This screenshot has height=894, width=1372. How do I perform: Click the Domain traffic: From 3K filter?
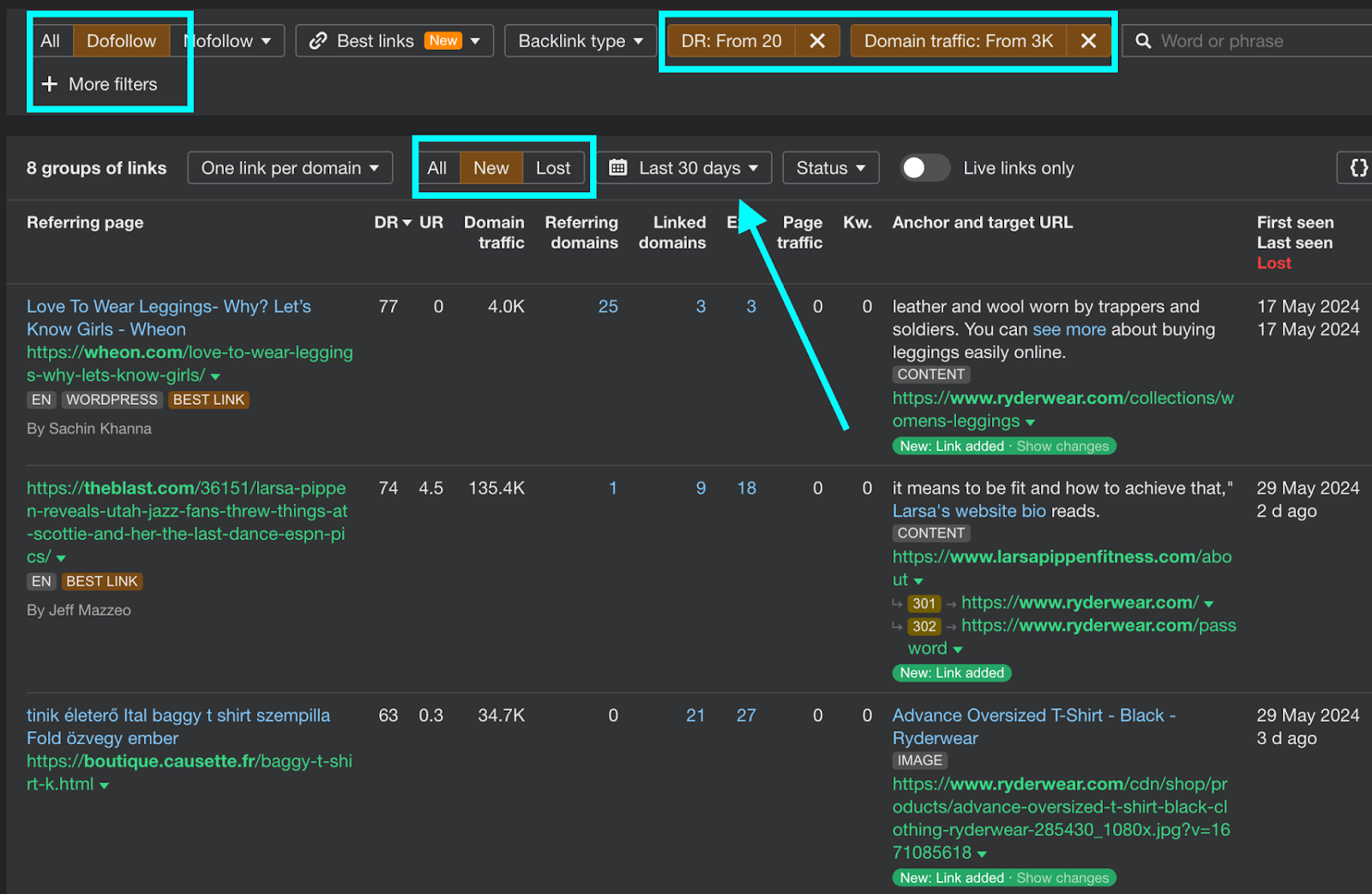coord(958,41)
